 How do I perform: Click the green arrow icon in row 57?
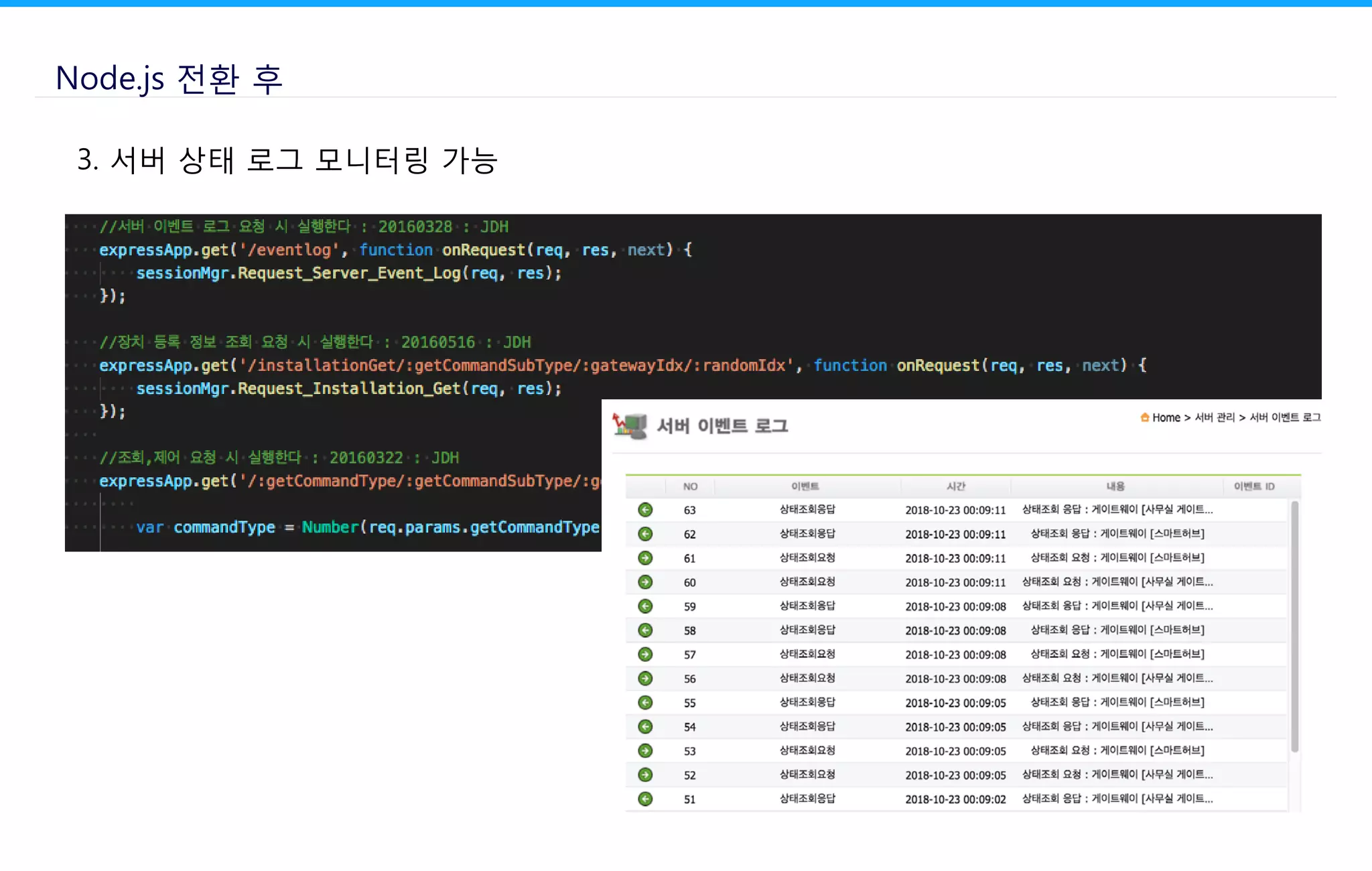pos(645,655)
